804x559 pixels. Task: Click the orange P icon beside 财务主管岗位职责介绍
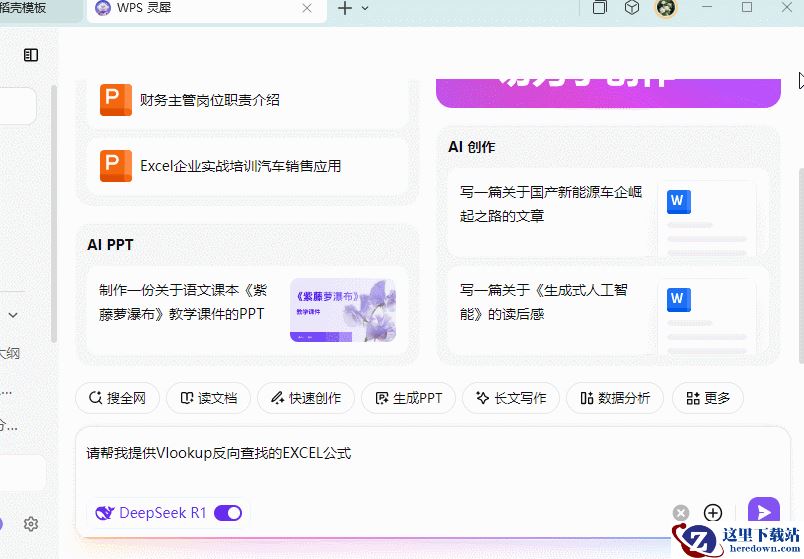(x=116, y=100)
